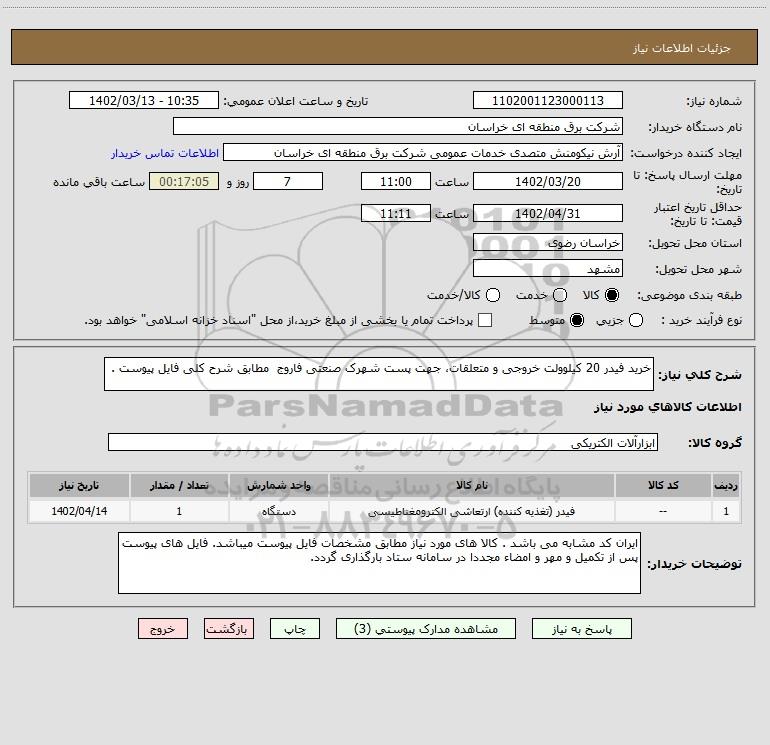Open مشاهده مدارک پیوستی (3) attachments
The width and height of the screenshot is (770, 745).
coord(426,629)
